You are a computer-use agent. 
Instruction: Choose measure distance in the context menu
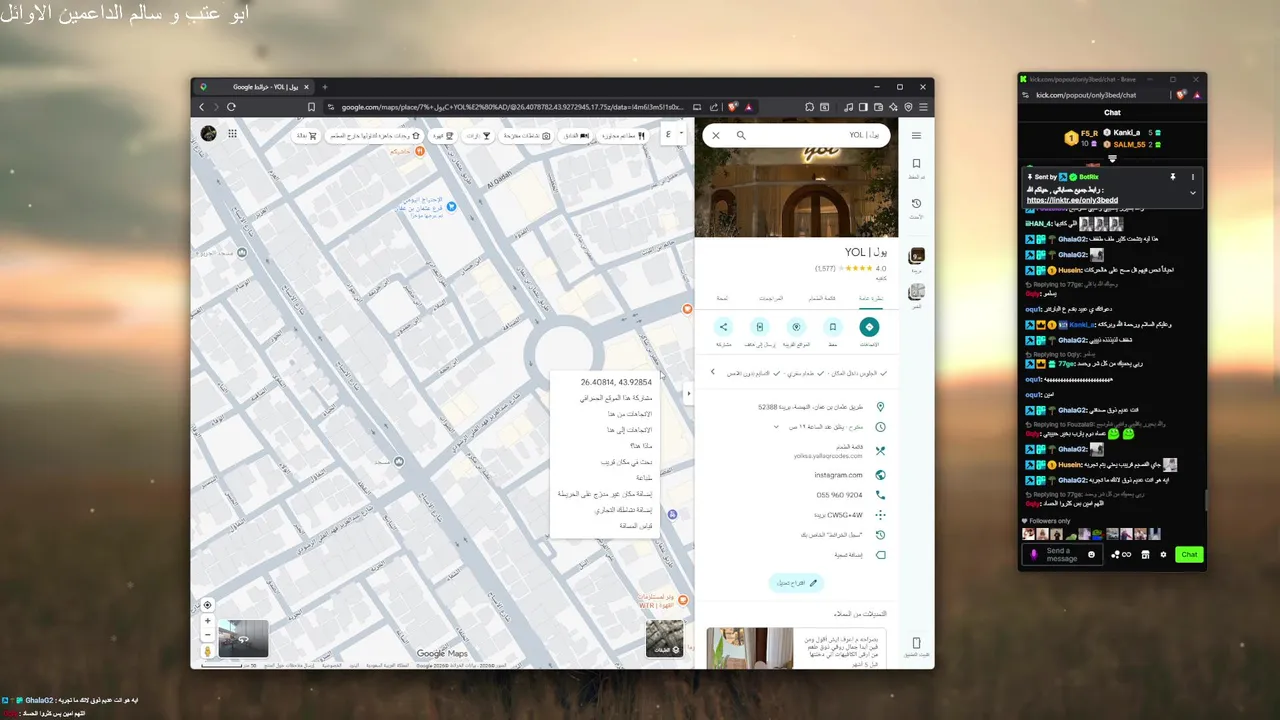[637, 526]
